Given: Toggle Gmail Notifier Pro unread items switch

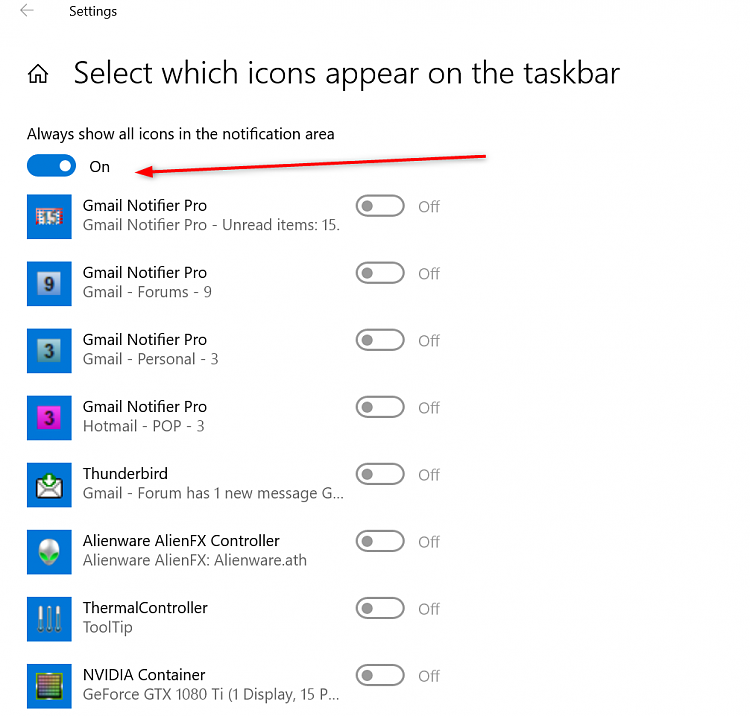Looking at the screenshot, I should (x=380, y=206).
